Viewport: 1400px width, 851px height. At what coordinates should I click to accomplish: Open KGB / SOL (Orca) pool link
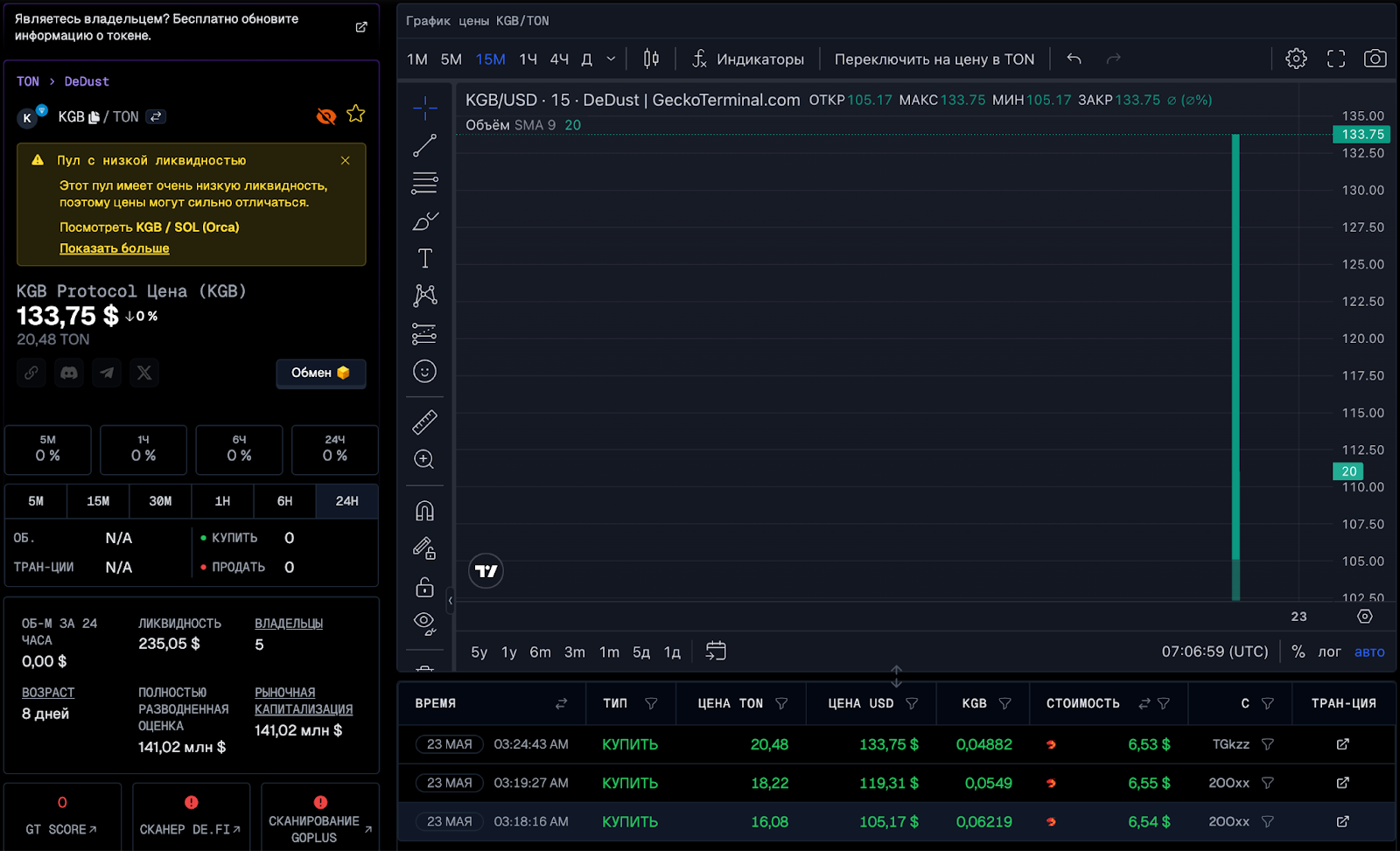coord(187,227)
